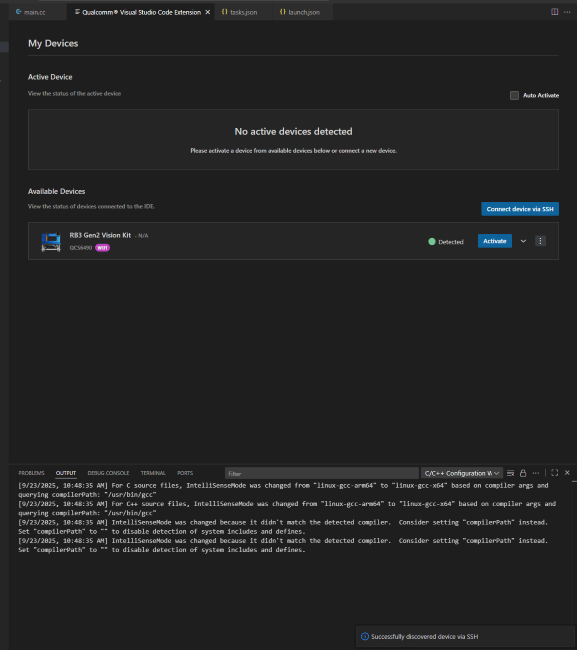Enable the Auto Activate checkbox
The height and width of the screenshot is (650, 577).
pos(514,95)
